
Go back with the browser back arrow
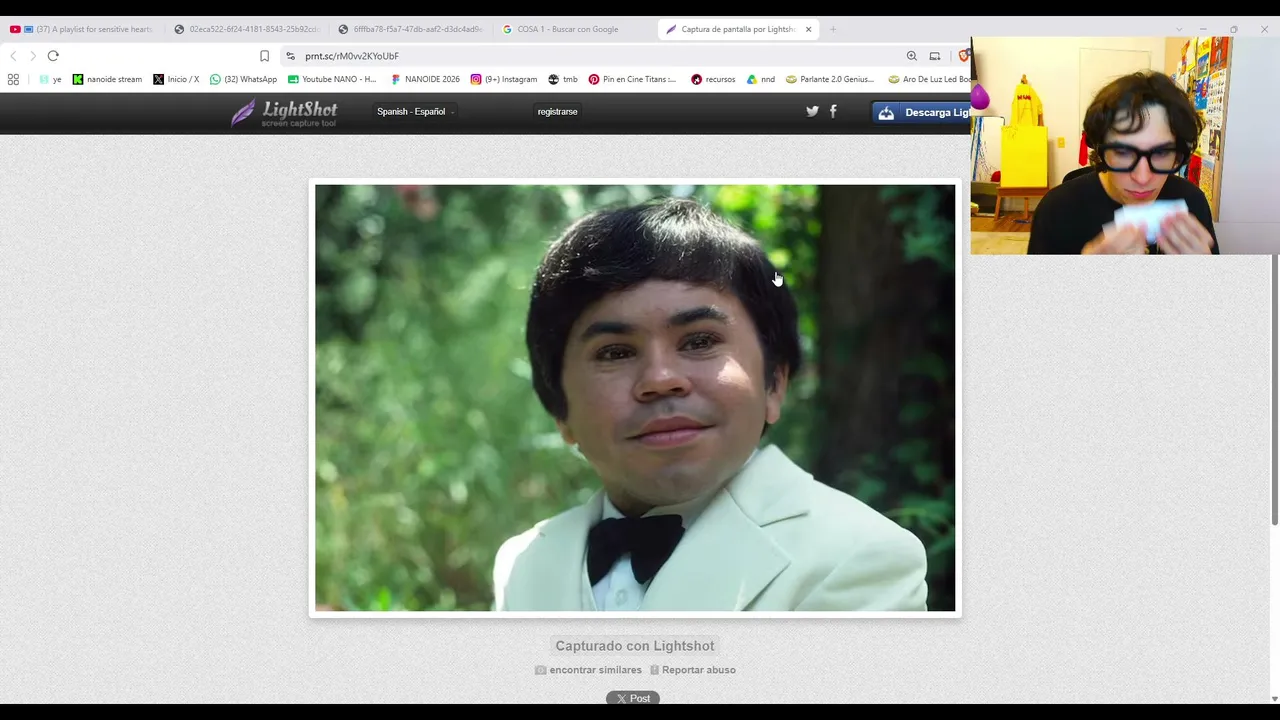coord(13,56)
